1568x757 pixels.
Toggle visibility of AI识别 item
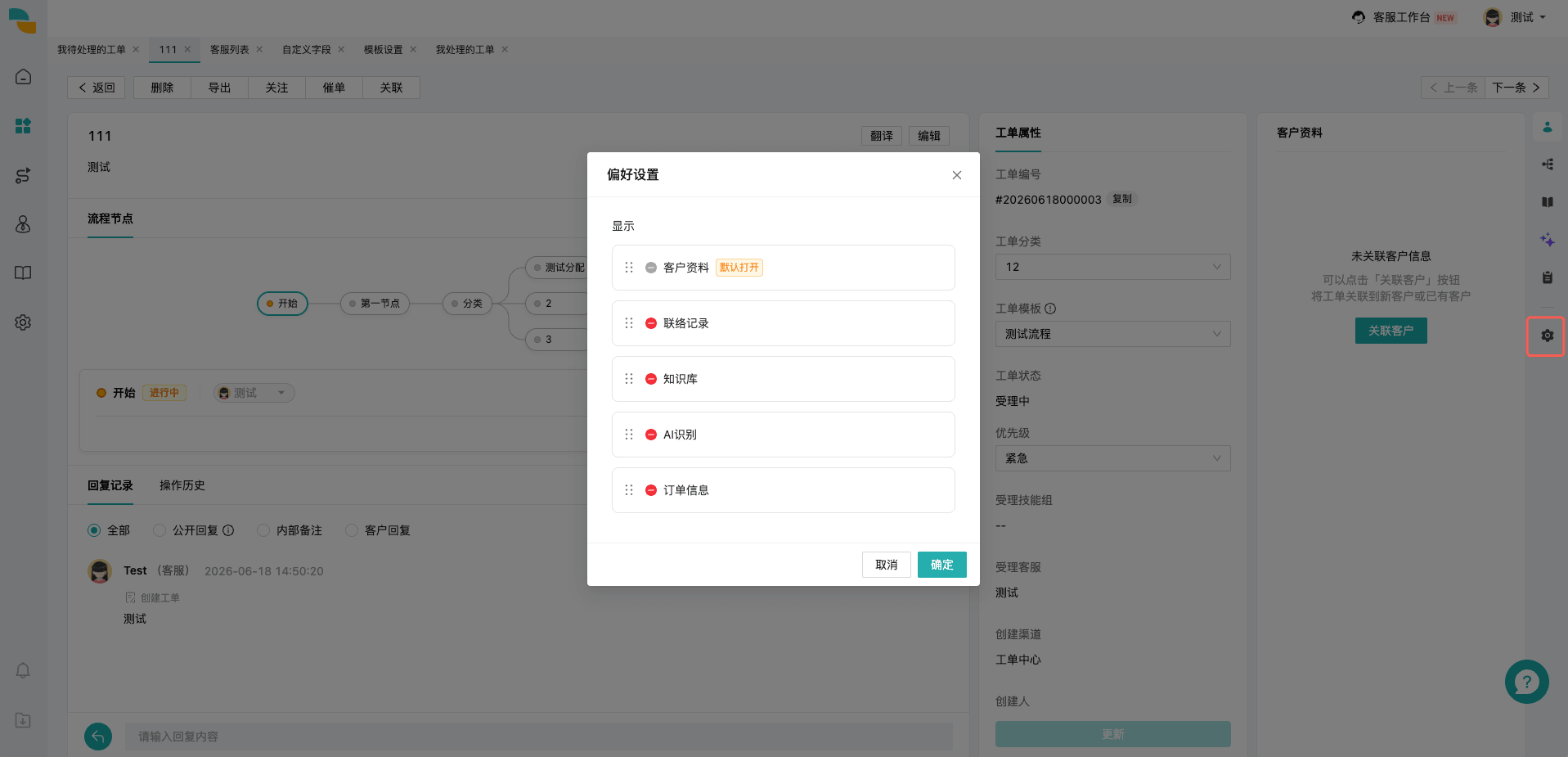point(651,435)
